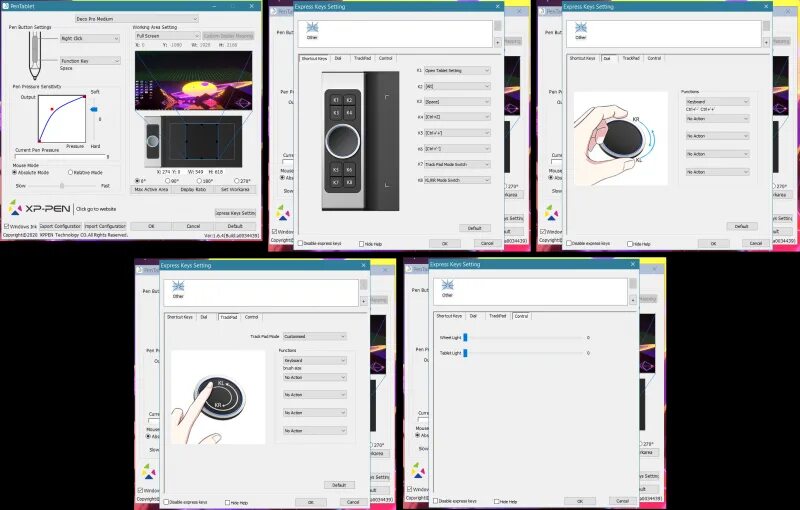Check 'Disable express keys' in Control window
The width and height of the screenshot is (800, 510).
click(x=435, y=501)
